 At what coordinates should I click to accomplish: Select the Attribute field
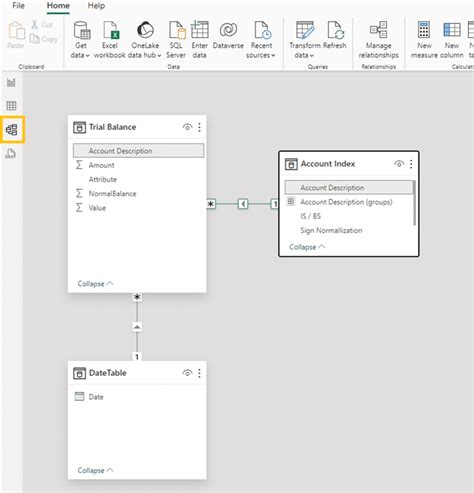pos(138,179)
